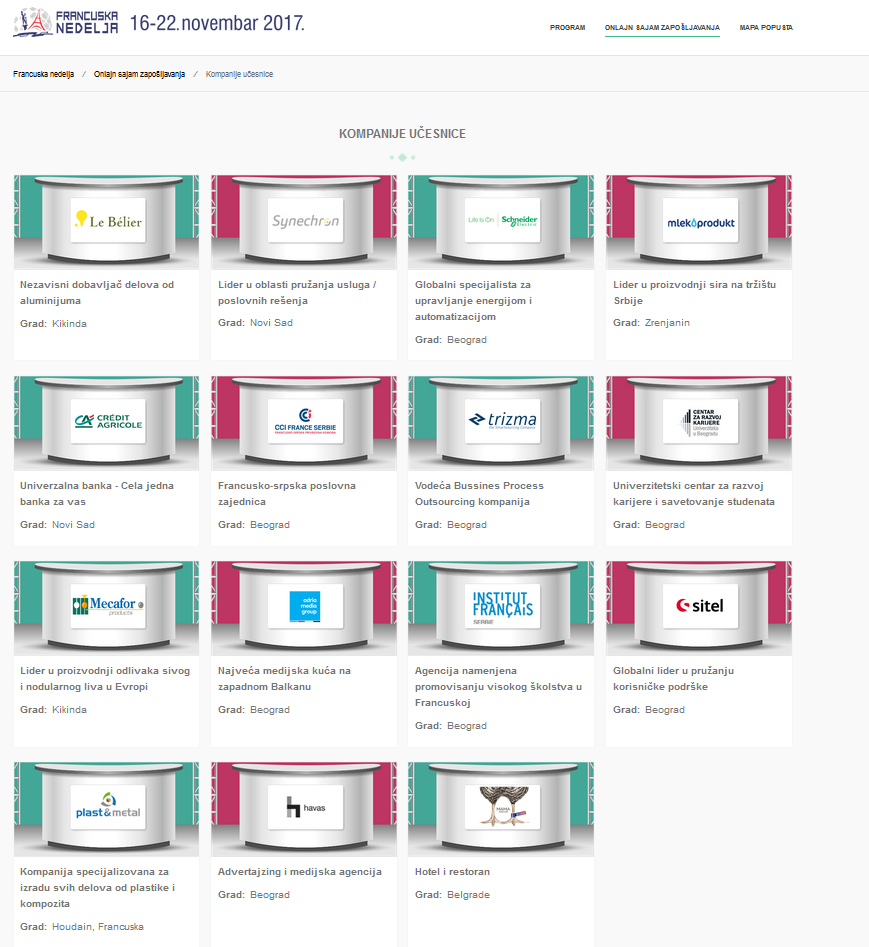This screenshot has height=947, width=869.
Task: Click 'Grad: Novi Sad' under Crédit Agricole
Action: point(57,525)
